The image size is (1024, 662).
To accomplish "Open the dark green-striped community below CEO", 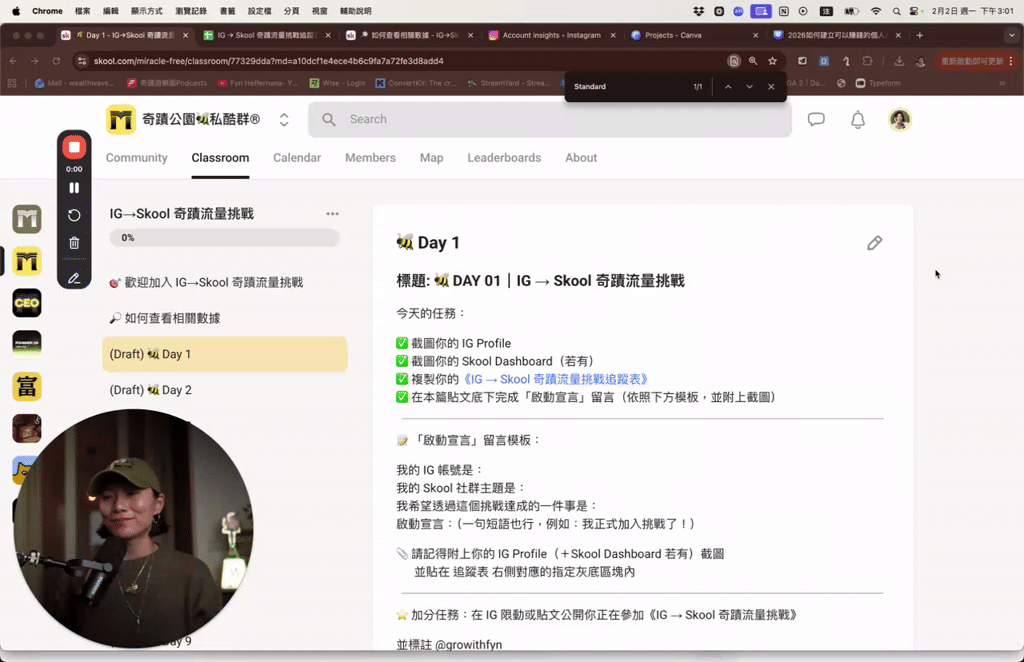I will tap(27, 345).
